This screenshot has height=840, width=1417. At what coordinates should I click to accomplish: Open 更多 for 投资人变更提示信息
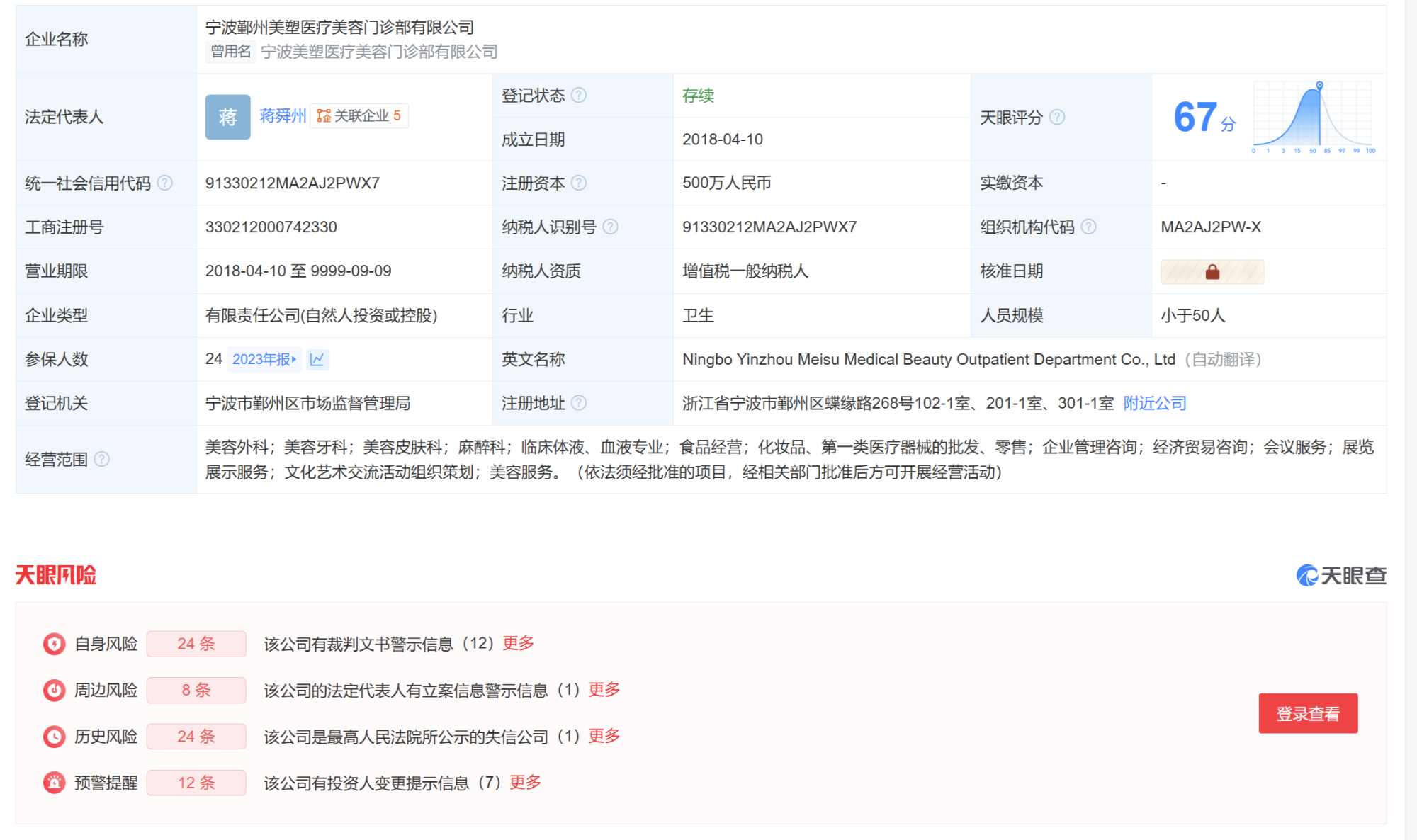(525, 783)
